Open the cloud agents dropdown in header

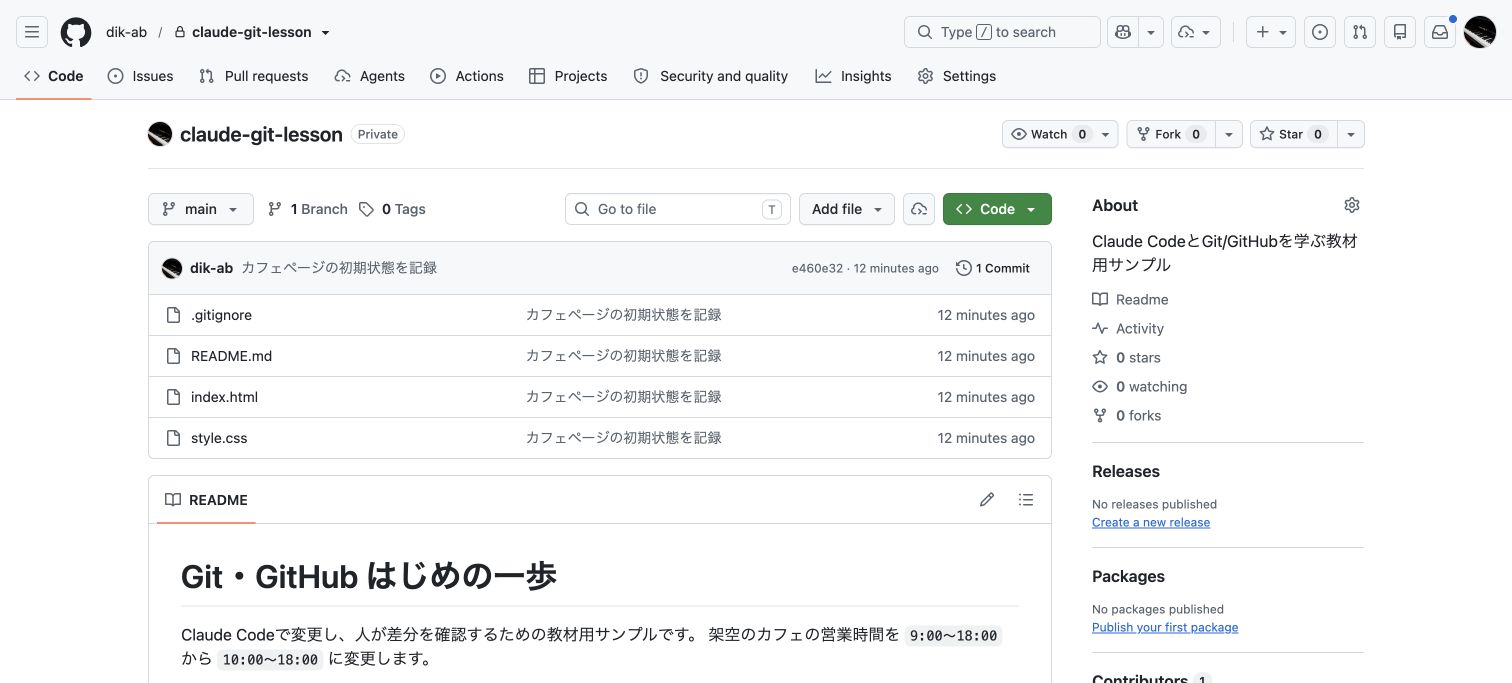coord(1196,32)
